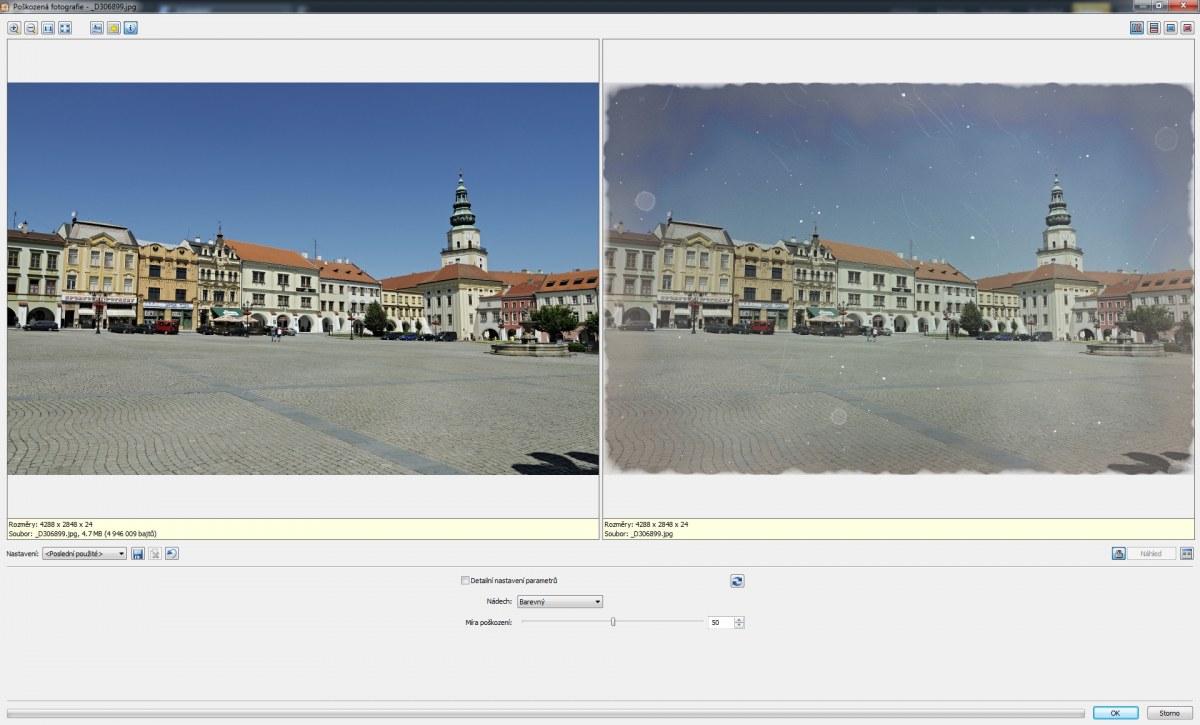Image resolution: width=1200 pixels, height=725 pixels.
Task: Switch to stacked horizontal split view
Action: point(1154,28)
